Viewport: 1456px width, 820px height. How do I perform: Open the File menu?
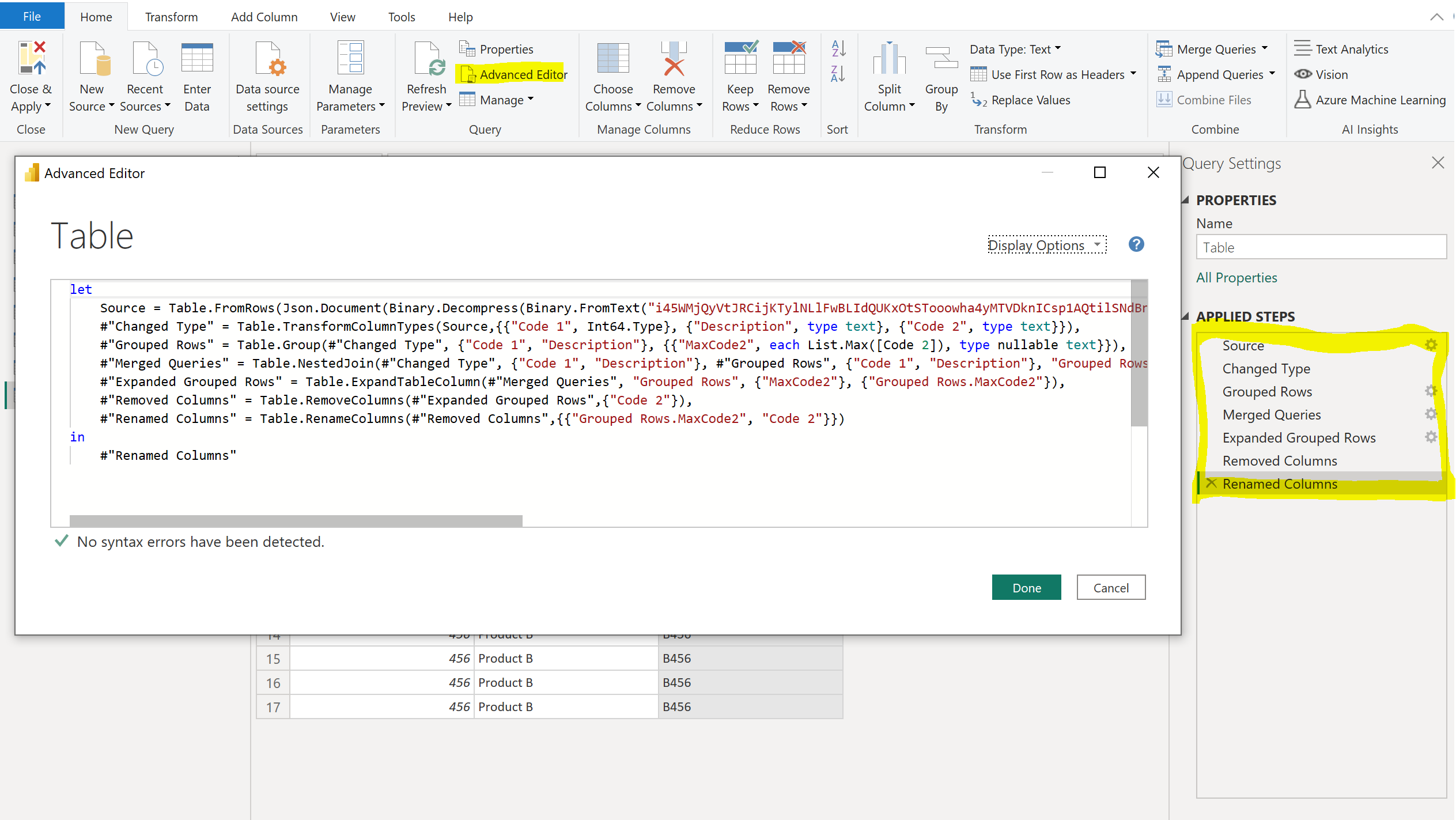tap(32, 16)
